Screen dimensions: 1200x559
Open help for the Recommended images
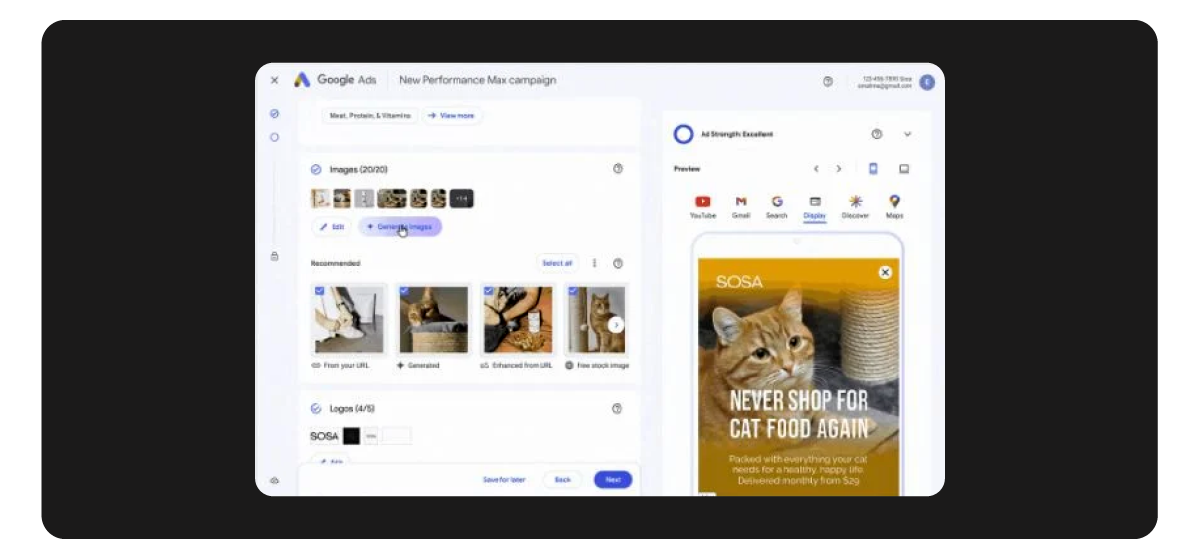[x=617, y=263]
